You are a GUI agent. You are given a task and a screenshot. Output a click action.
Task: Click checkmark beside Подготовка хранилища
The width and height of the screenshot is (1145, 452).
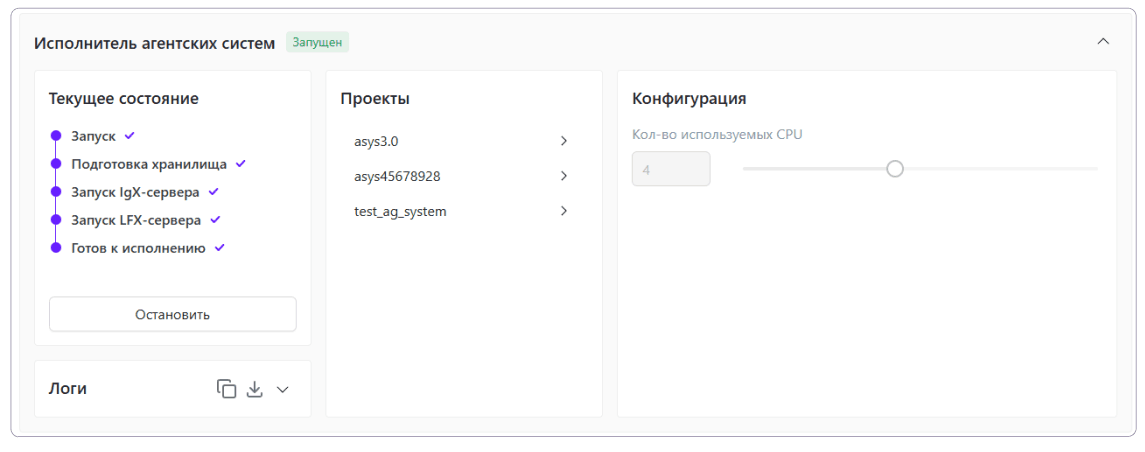pos(240,163)
